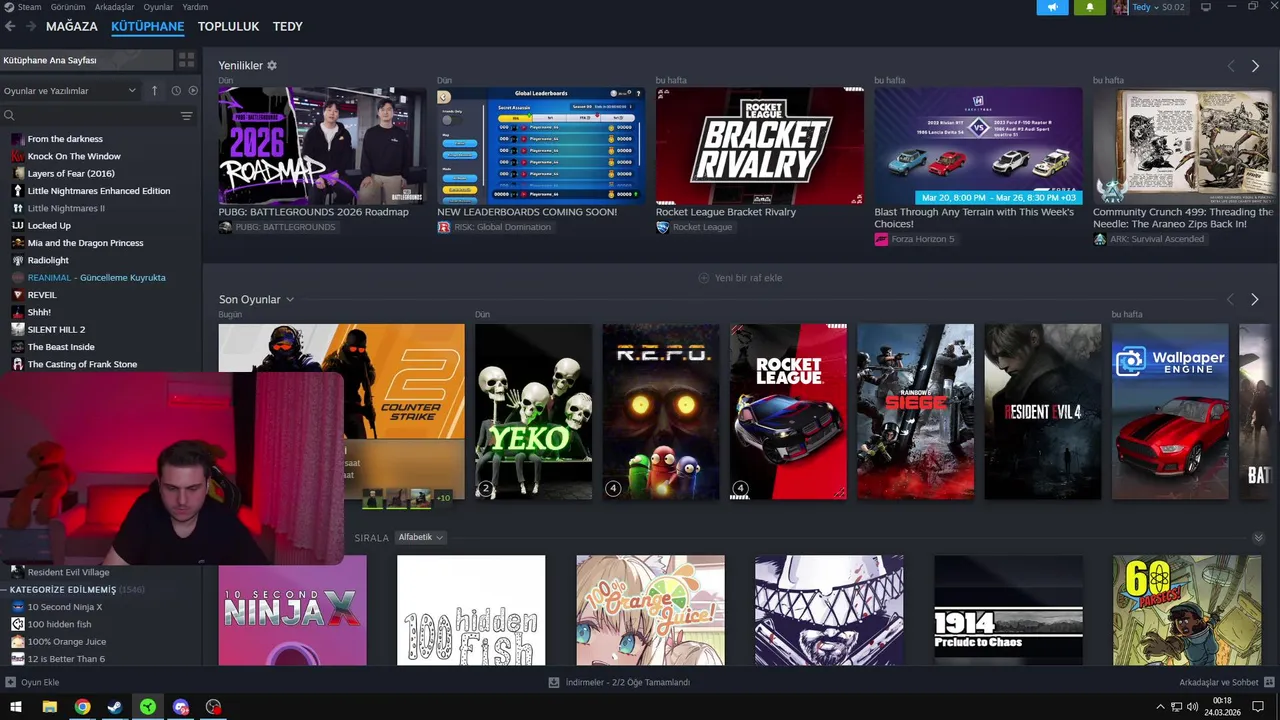
Task: Select SILENT HILL 2 in the list
Action: coord(56,329)
